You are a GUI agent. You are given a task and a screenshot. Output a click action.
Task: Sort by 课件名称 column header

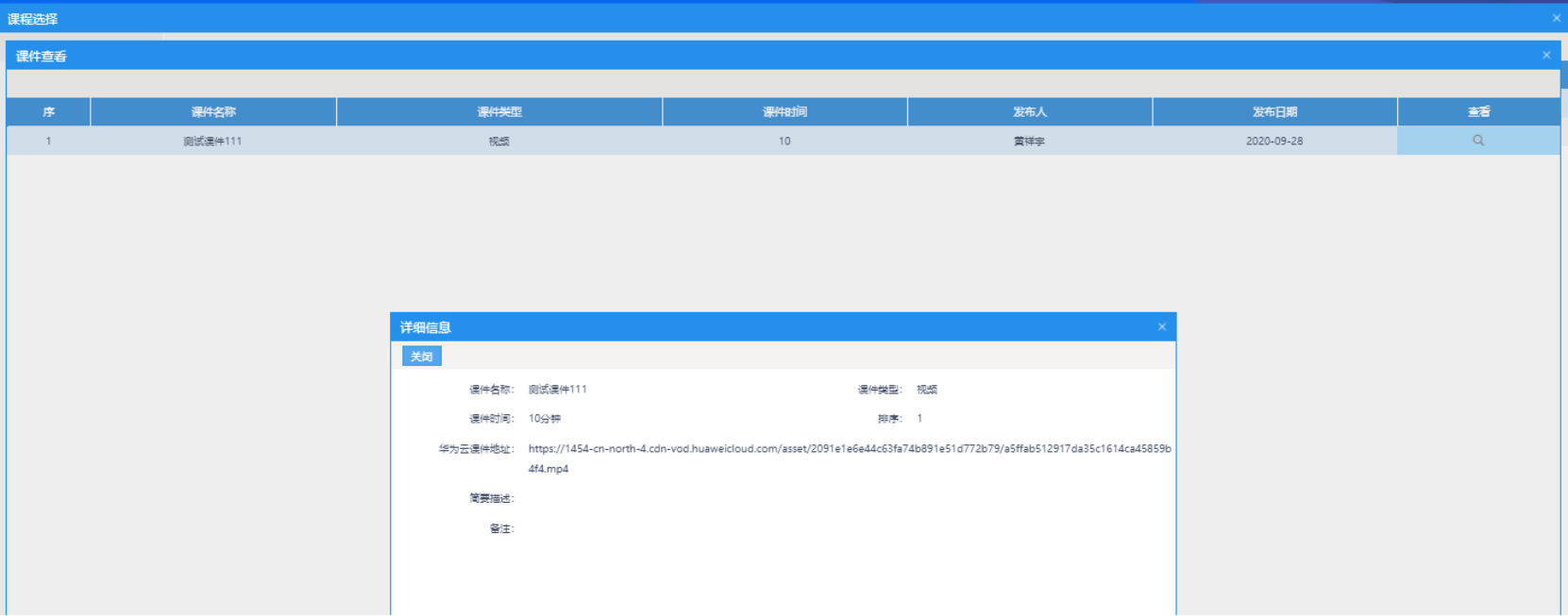213,111
